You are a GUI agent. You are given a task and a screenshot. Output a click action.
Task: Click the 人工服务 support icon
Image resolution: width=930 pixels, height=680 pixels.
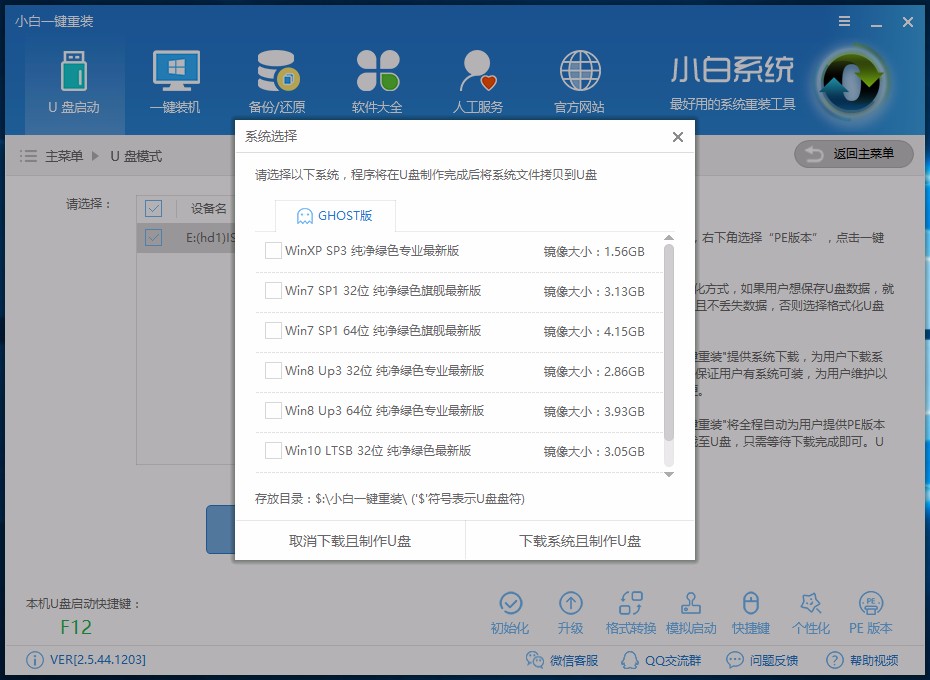pos(478,75)
